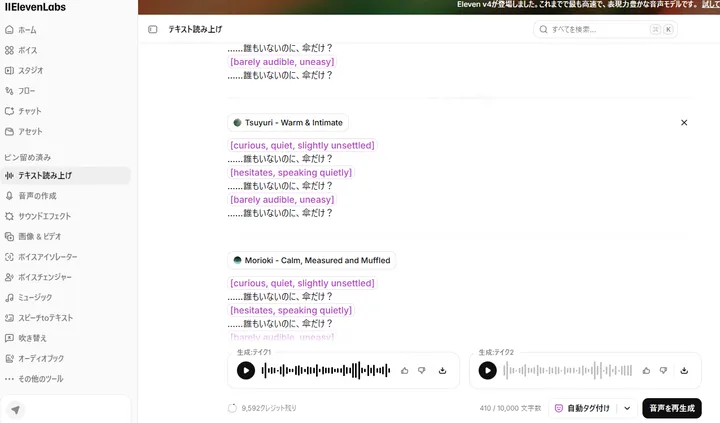The image size is (720, 423).
Task: Click the 吹き替え icon
Action: (9, 338)
